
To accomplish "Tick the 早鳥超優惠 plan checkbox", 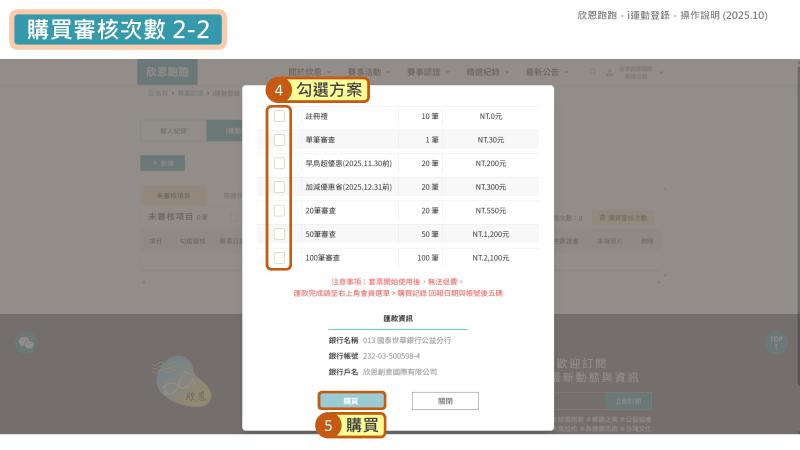I will pyautogui.click(x=279, y=163).
